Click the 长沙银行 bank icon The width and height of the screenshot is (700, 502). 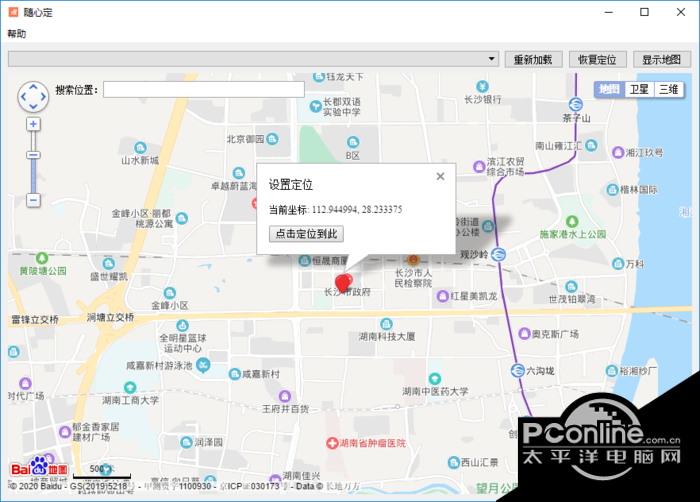482,86
